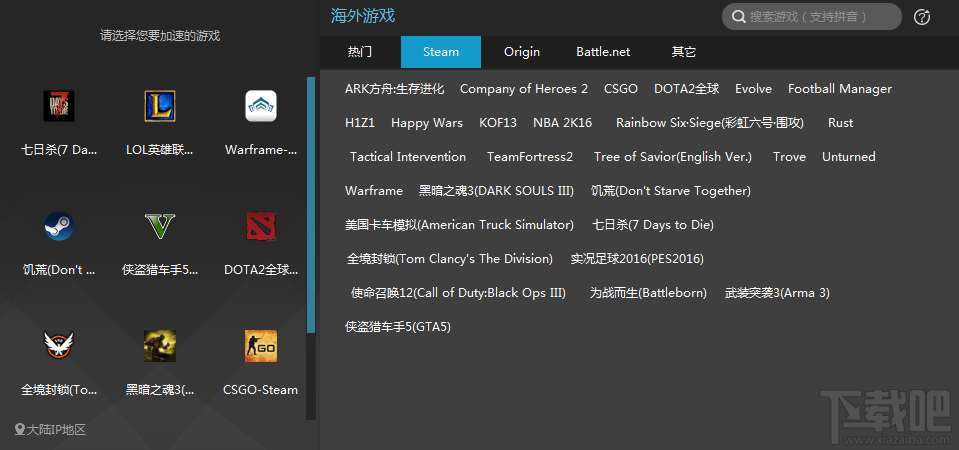Choose Company of Heroes 2

[524, 89]
